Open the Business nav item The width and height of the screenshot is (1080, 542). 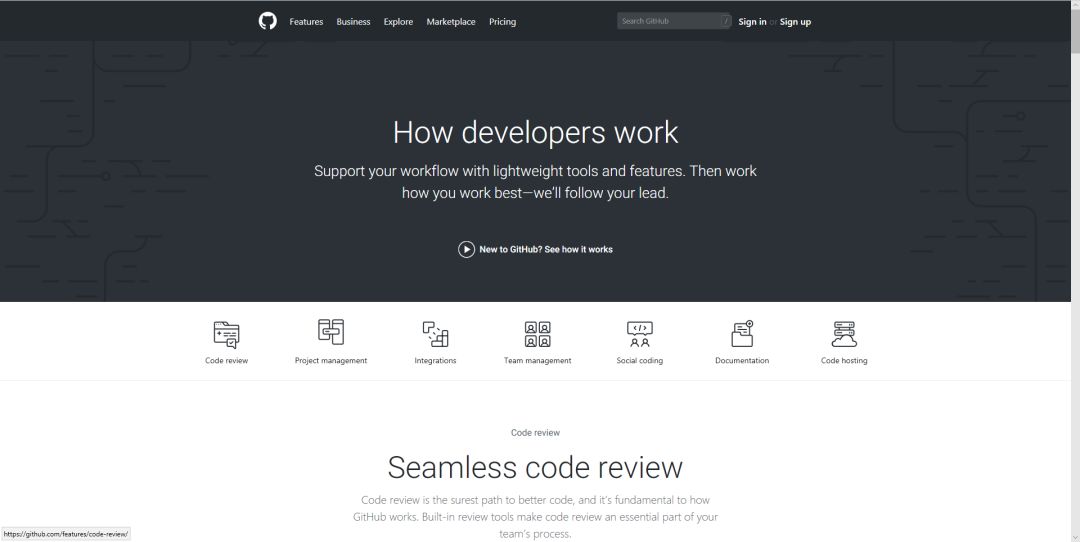click(x=353, y=22)
